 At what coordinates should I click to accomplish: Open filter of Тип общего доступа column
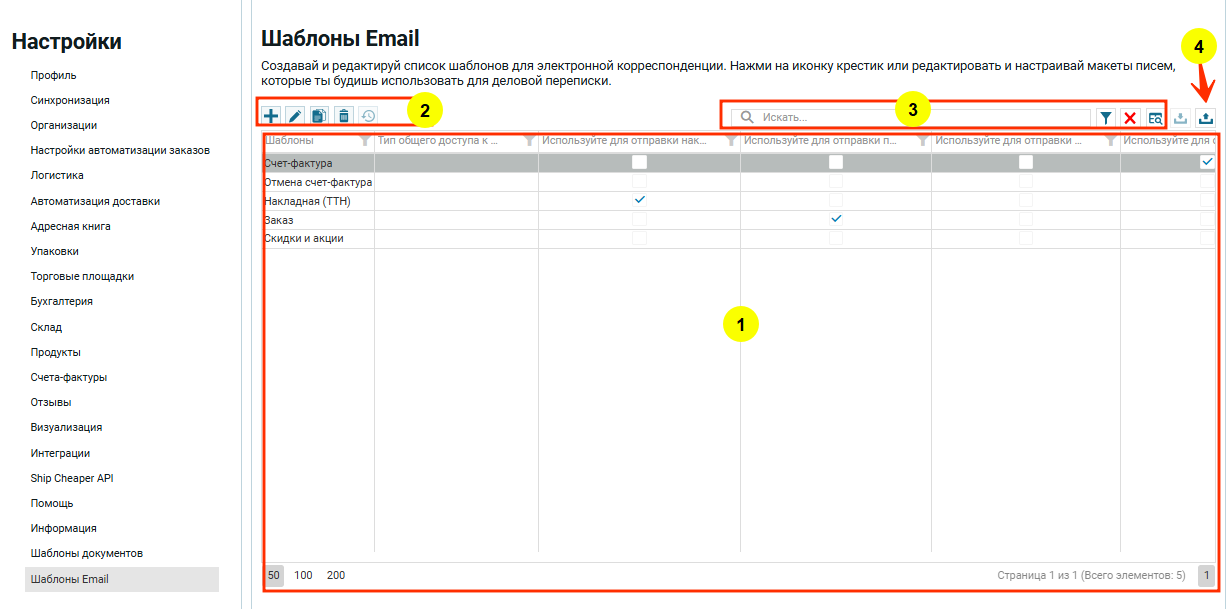point(529,141)
